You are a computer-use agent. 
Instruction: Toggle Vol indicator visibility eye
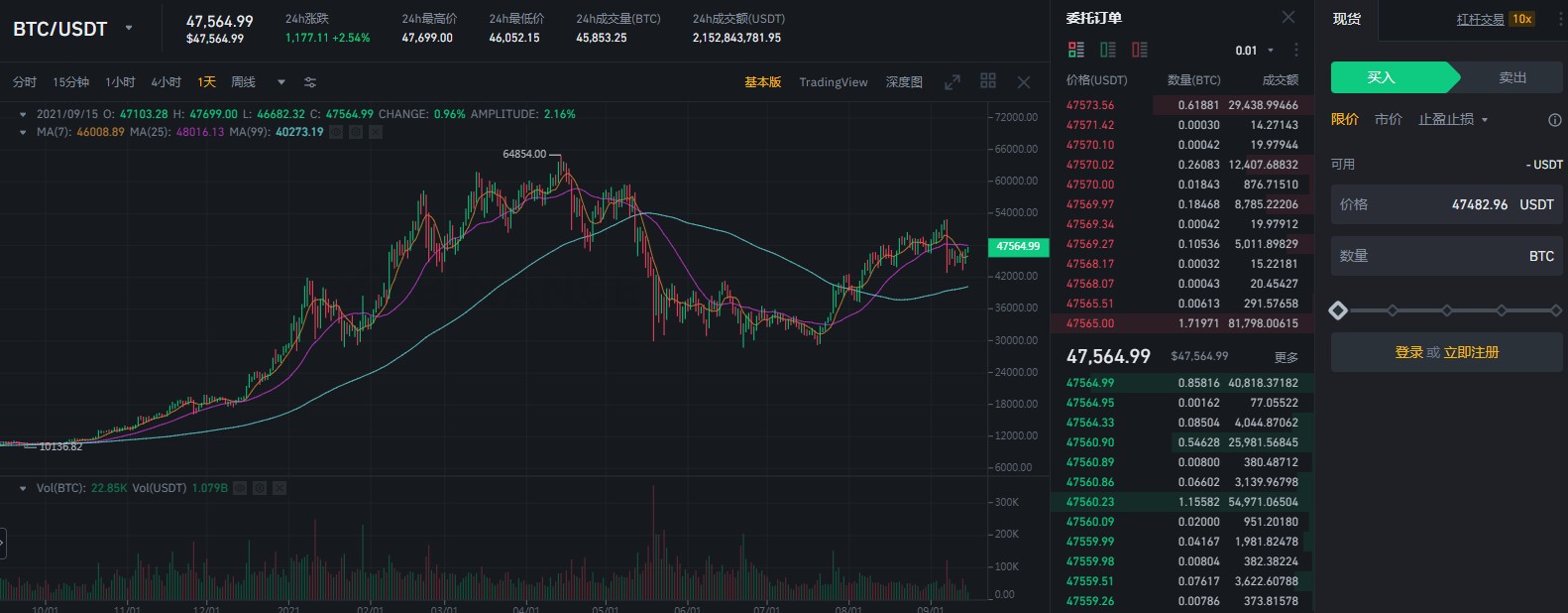coord(240,488)
